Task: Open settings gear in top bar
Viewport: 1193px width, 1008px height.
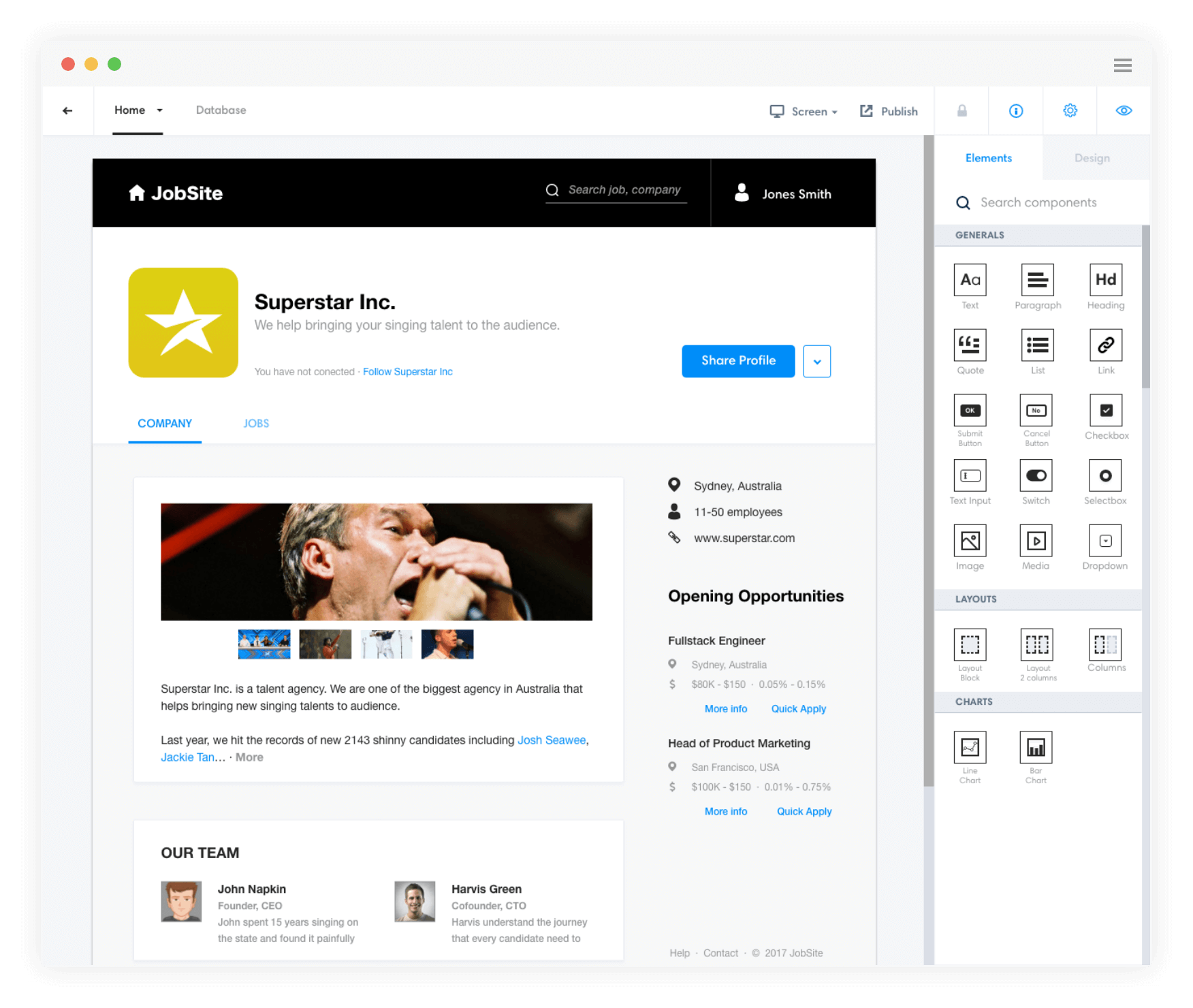Action: (1070, 110)
